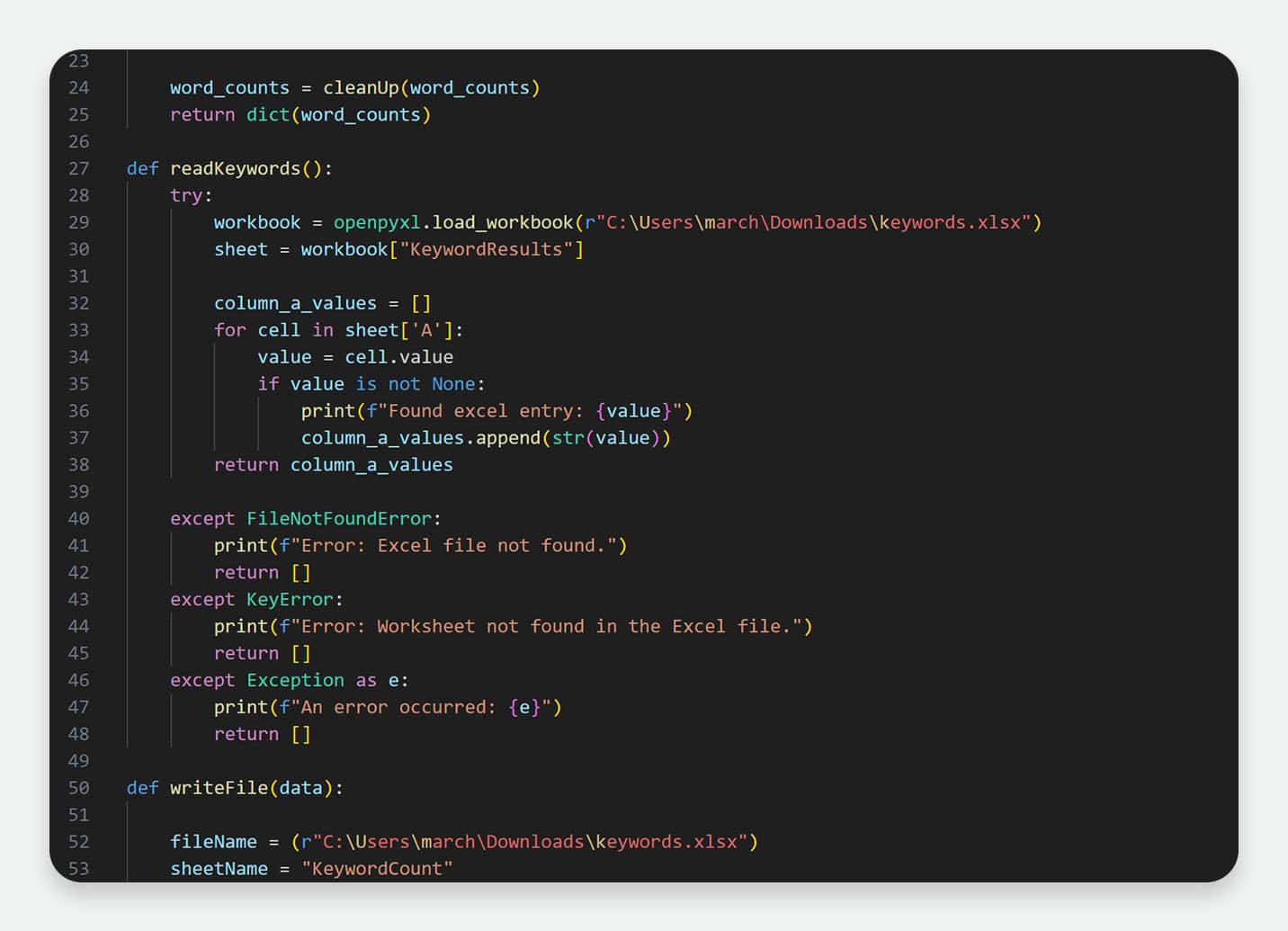Image resolution: width=1288 pixels, height=931 pixels.
Task: Click "An error occurred" print statement
Action: click(388, 708)
